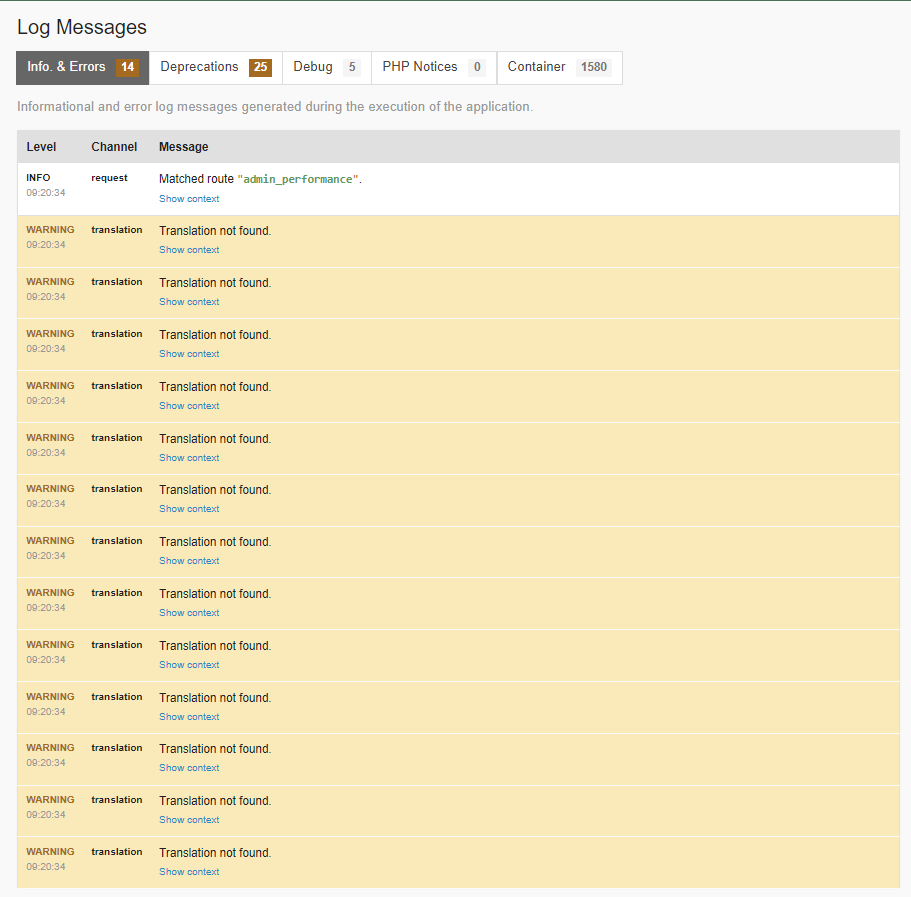Click the "admin_performance" route name
This screenshot has height=897, width=911.
click(x=297, y=179)
